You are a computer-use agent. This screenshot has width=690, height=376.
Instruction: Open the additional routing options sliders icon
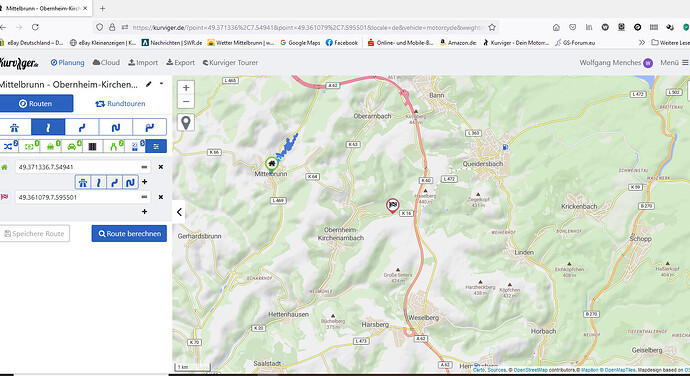click(156, 146)
